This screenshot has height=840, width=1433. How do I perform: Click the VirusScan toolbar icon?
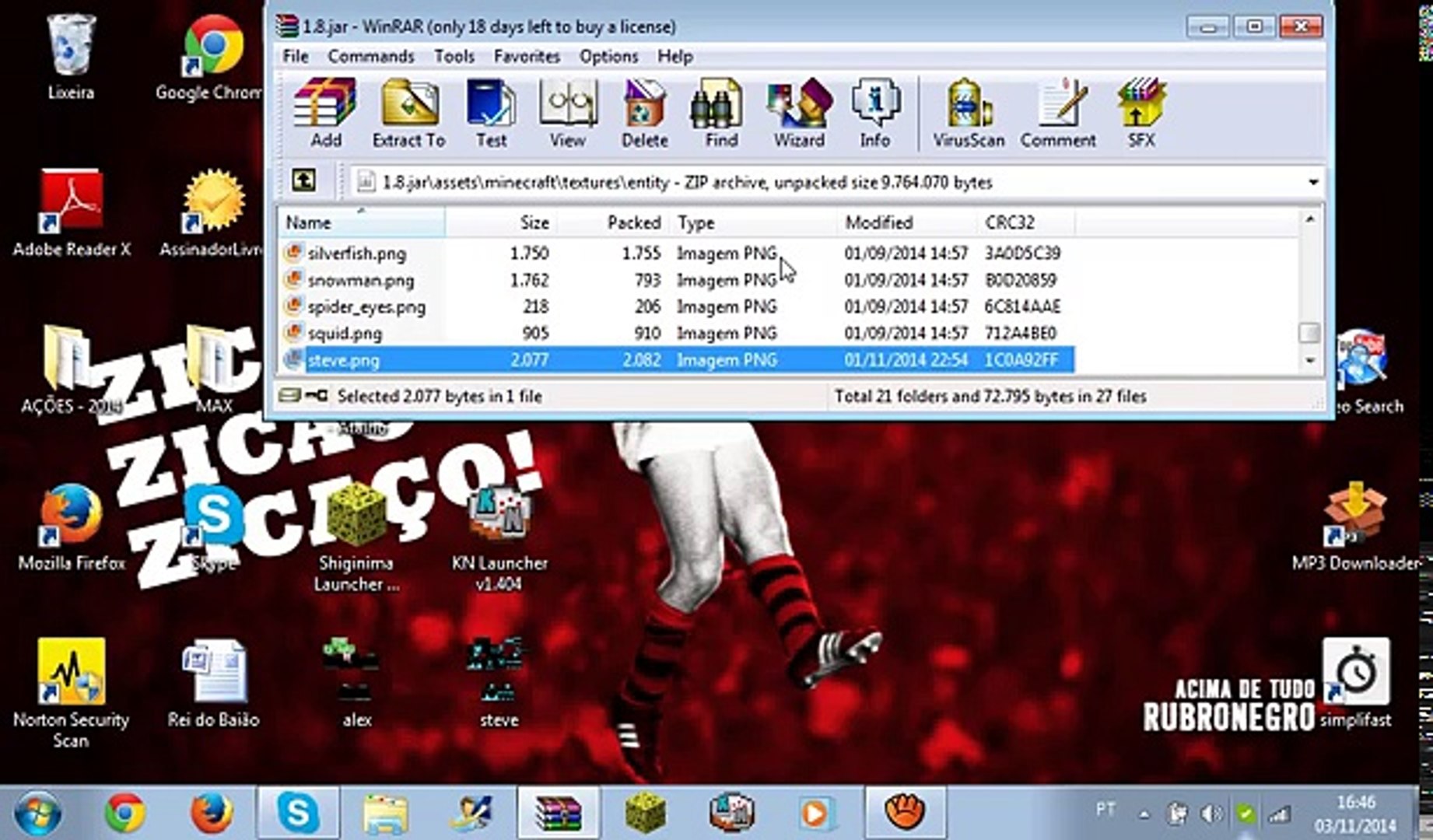pos(969,114)
